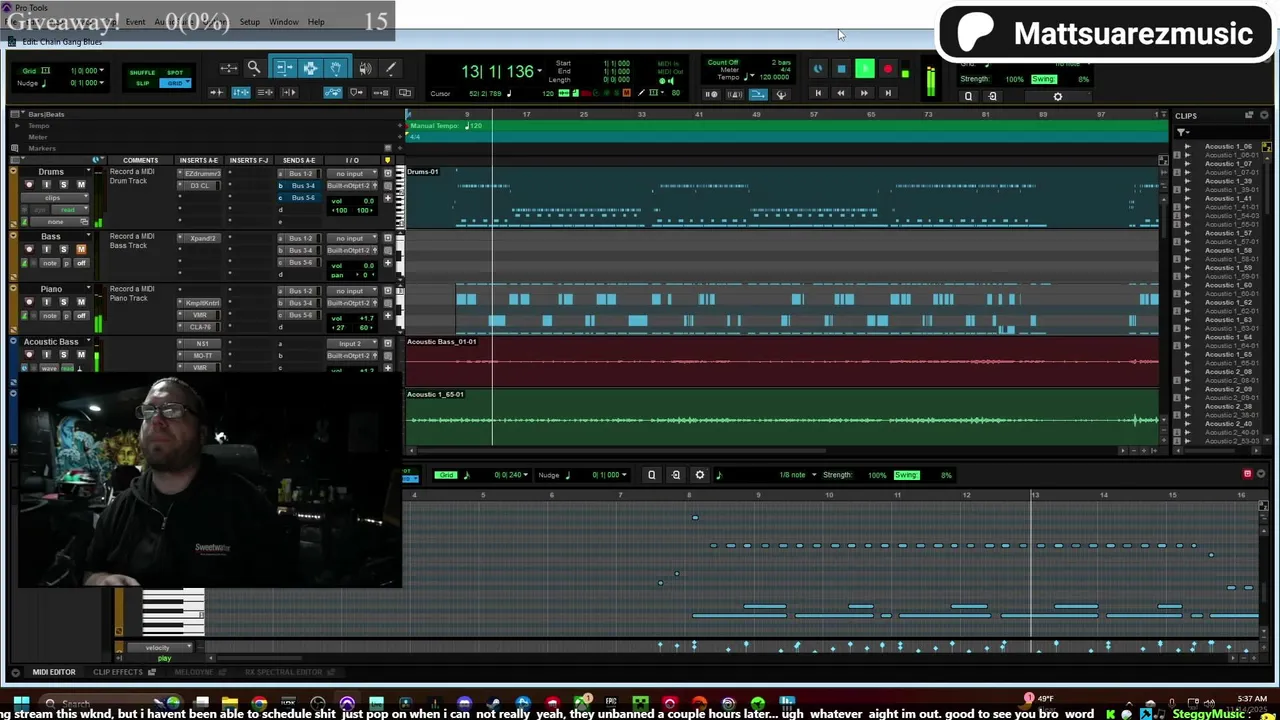Toggle the Online transport button

(x=818, y=69)
